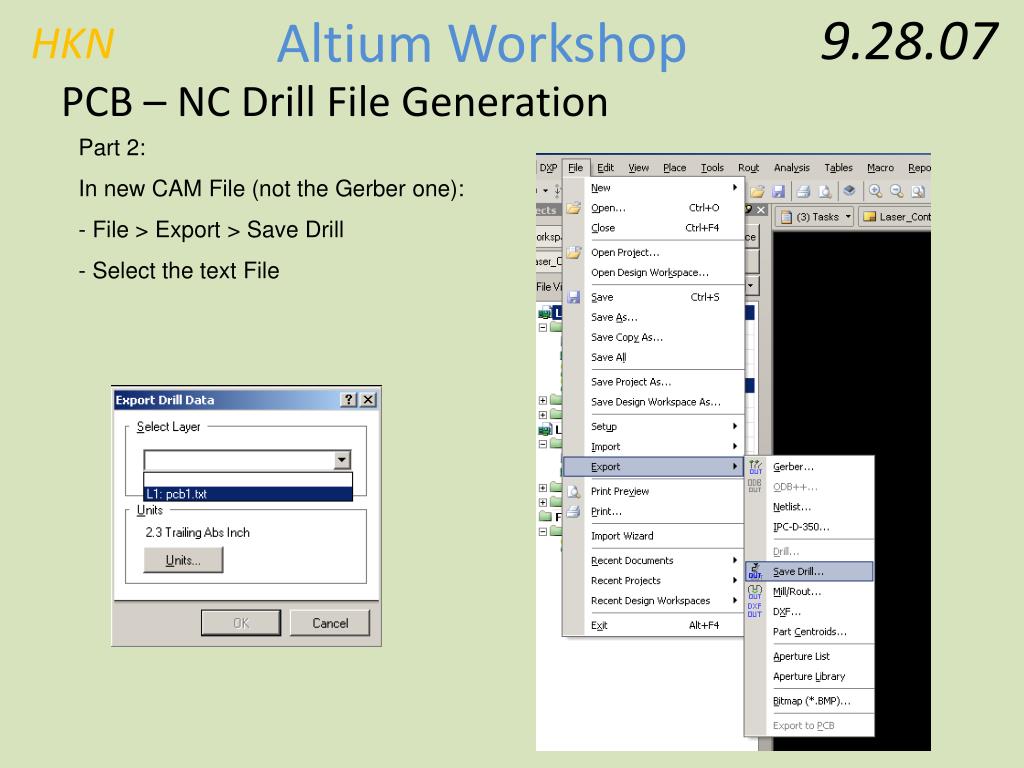Open Aperture List from Export submenu
Viewport: 1024px width, 768px height.
click(x=809, y=656)
